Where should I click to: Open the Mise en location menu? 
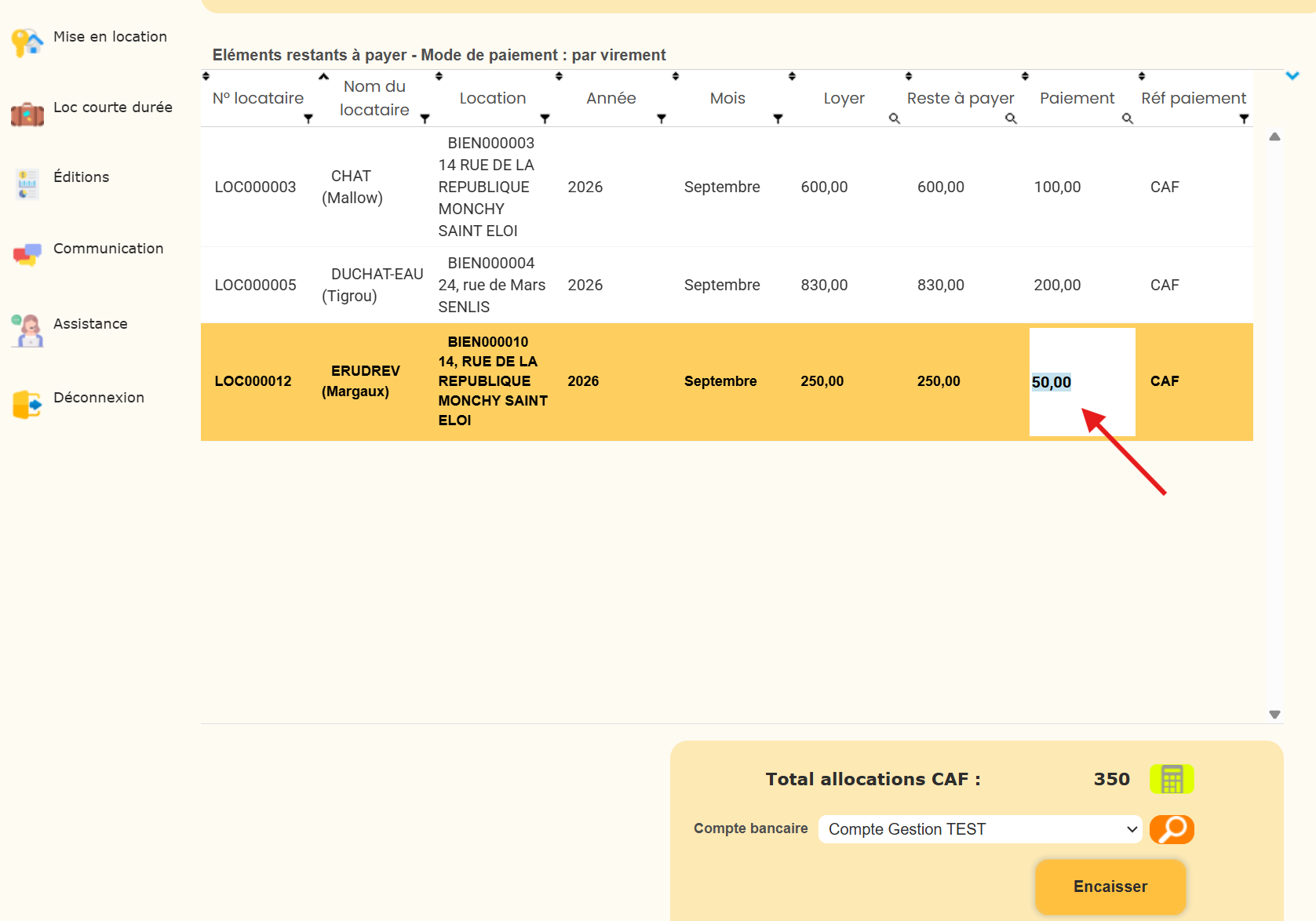[x=110, y=37]
